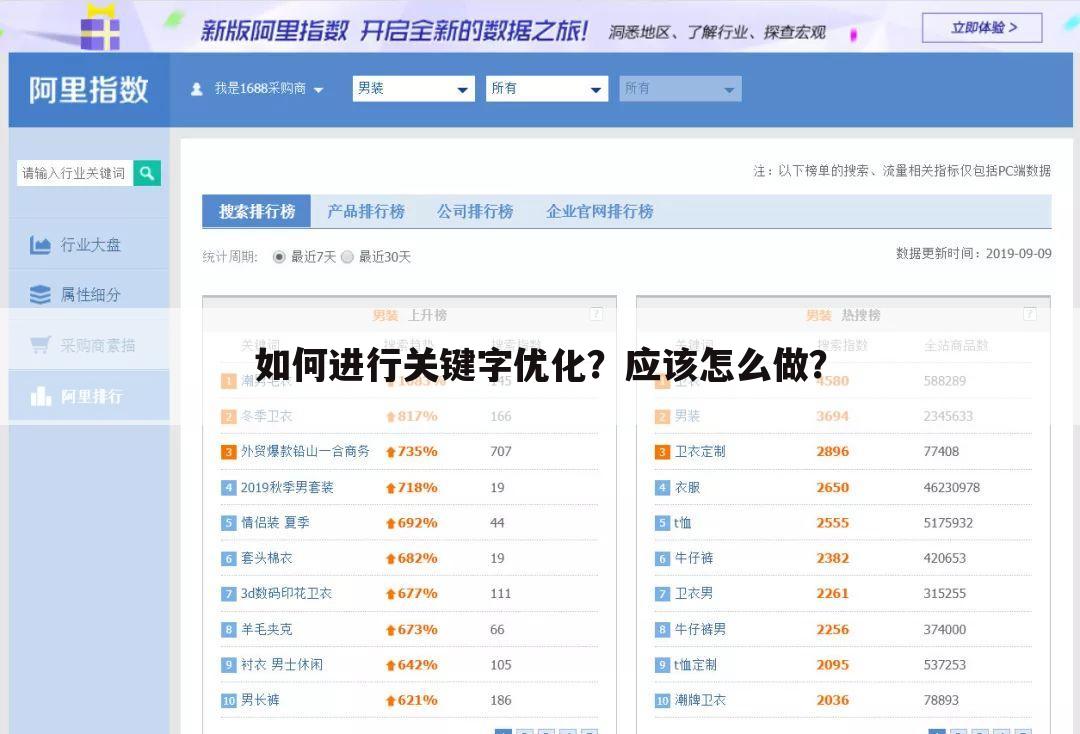The image size is (1080, 734).
Task: Click keyword 衬衣 男士休闲
Action: 282,665
